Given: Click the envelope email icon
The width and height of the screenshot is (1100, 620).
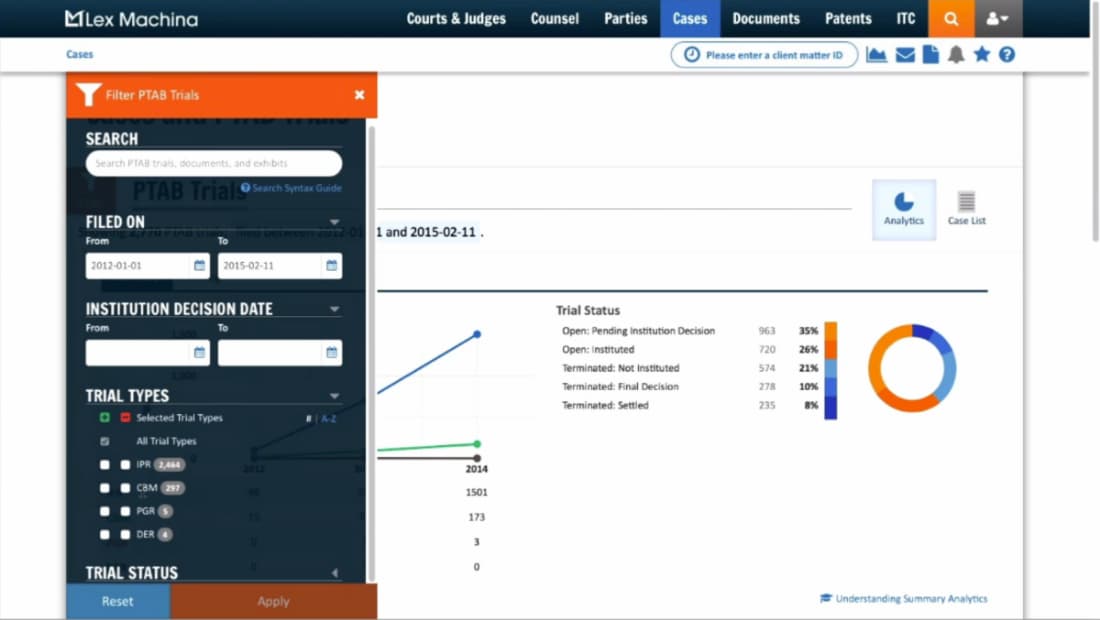Looking at the screenshot, I should tap(905, 54).
